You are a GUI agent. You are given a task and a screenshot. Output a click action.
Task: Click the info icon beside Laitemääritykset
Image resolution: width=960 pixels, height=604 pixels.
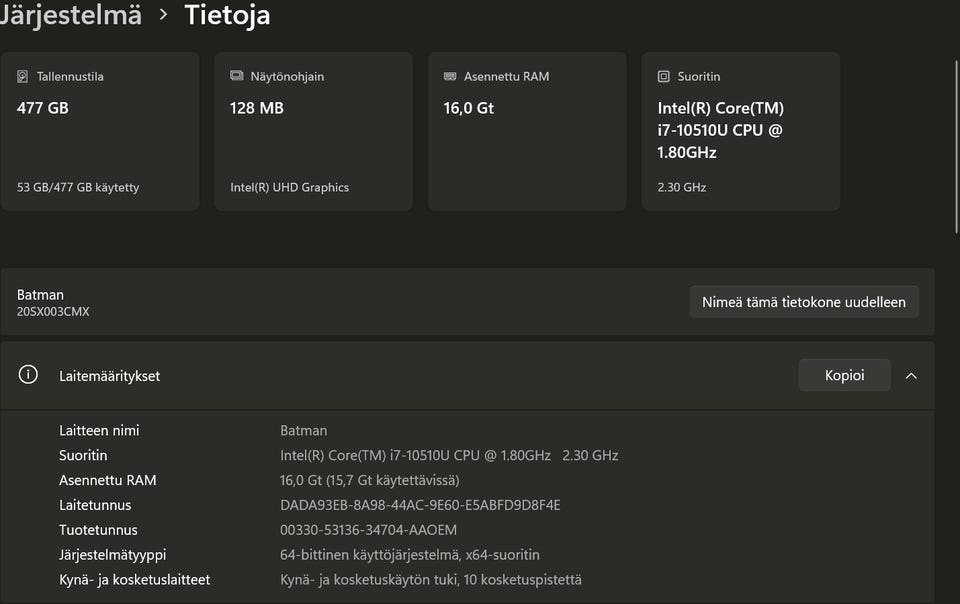[28, 375]
